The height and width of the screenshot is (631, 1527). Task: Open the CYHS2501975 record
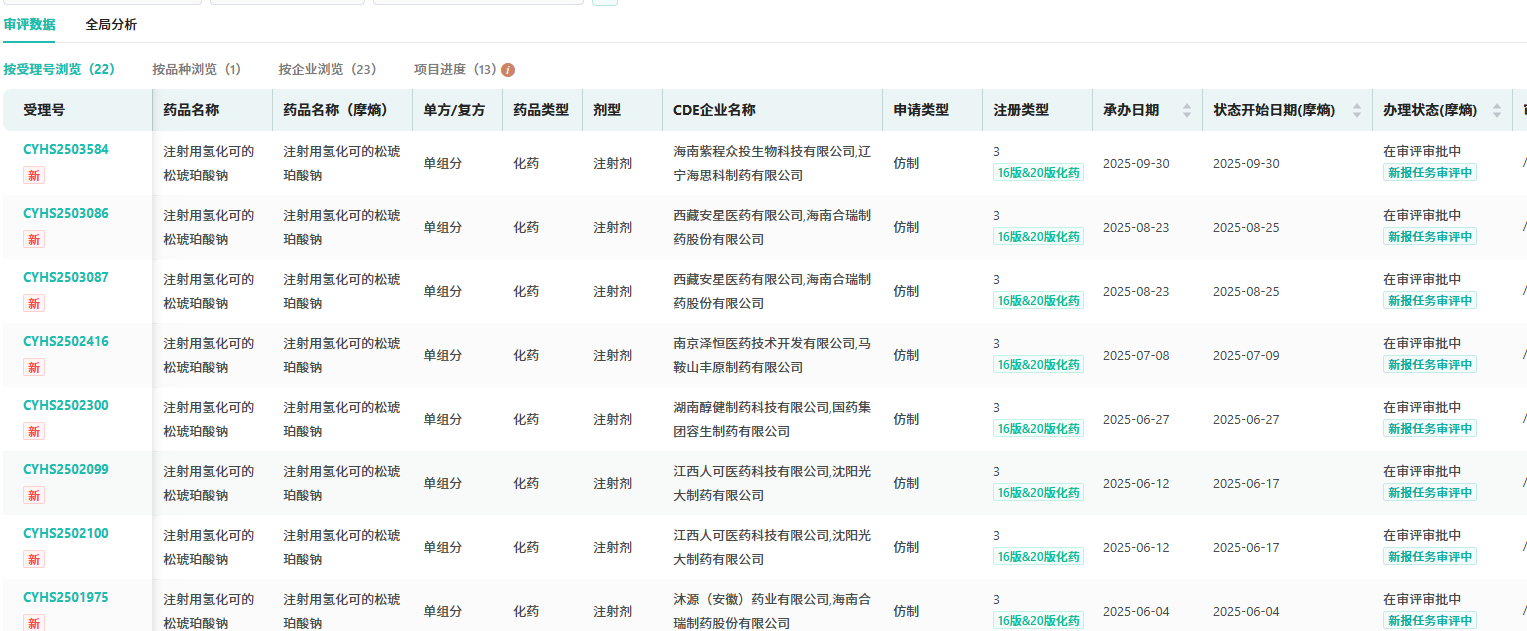(x=66, y=597)
